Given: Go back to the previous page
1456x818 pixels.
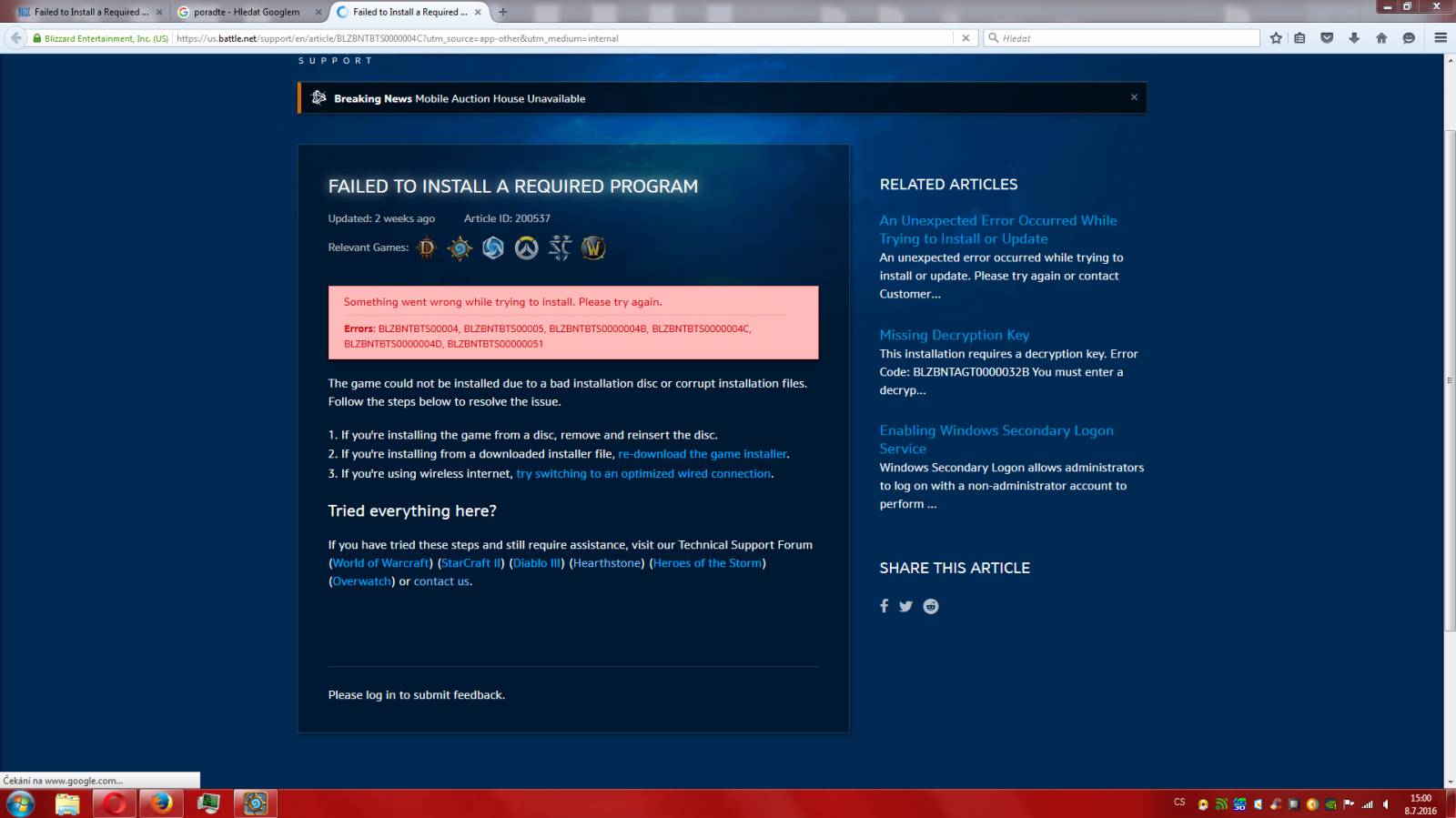Looking at the screenshot, I should click(15, 38).
